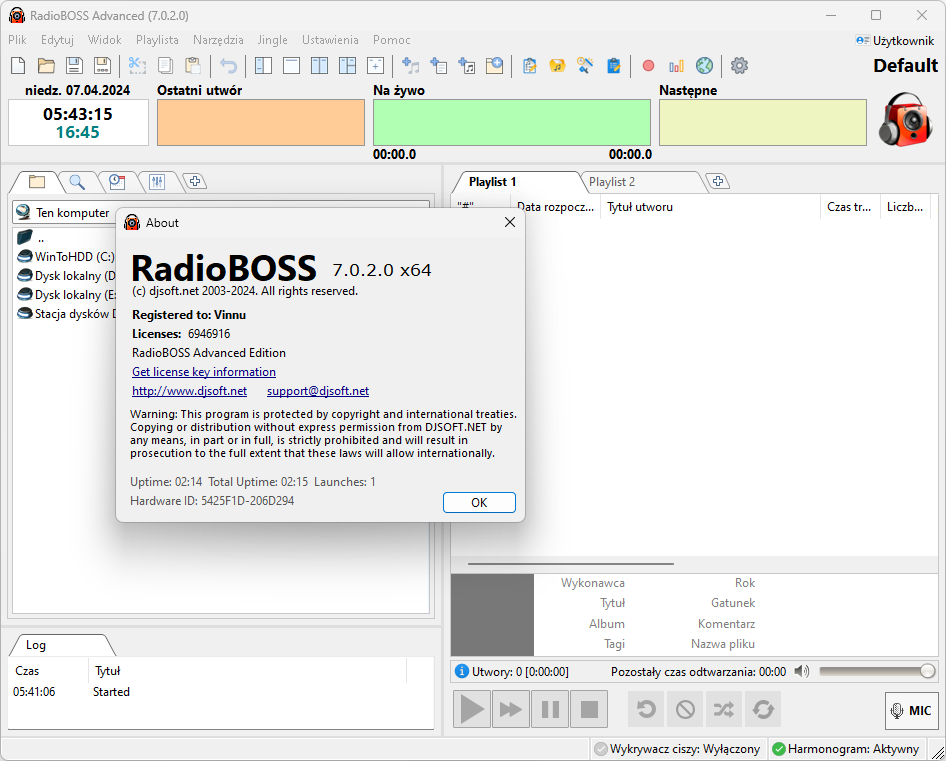Adjust the volume slider handle

pyautogui.click(x=927, y=671)
